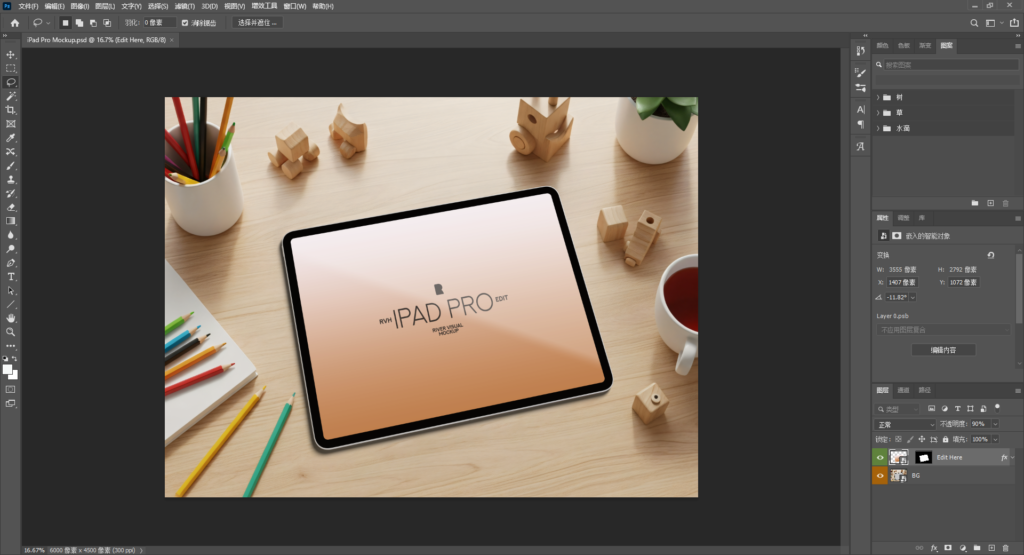Filter layers by type layers

pos(957,409)
